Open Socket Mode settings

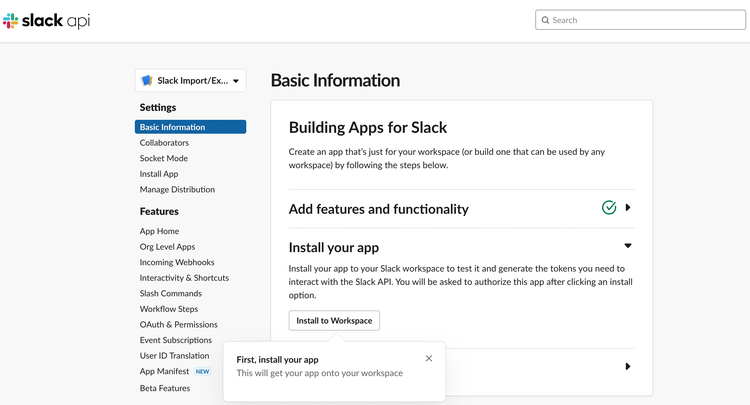(164, 158)
